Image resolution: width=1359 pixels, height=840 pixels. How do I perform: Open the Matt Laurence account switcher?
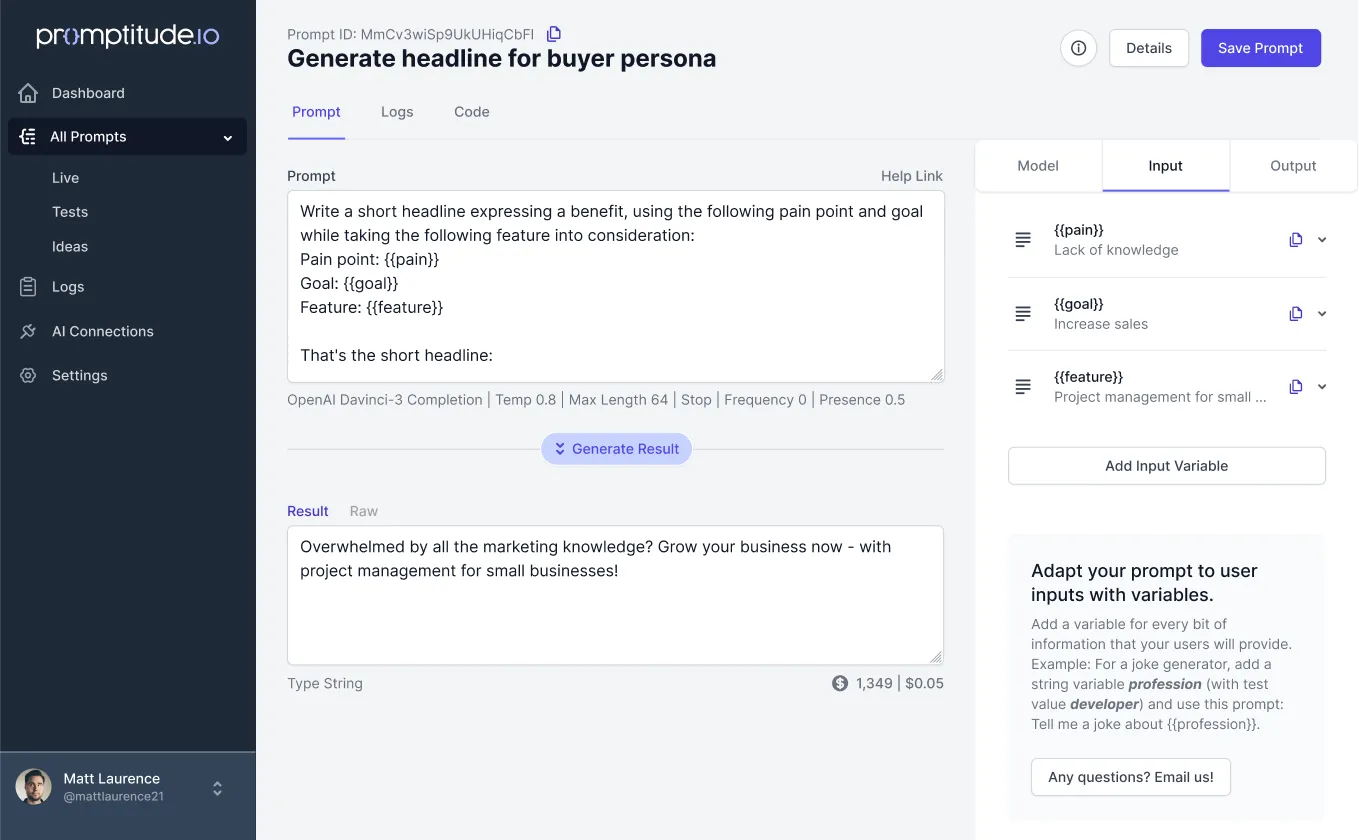[217, 788]
